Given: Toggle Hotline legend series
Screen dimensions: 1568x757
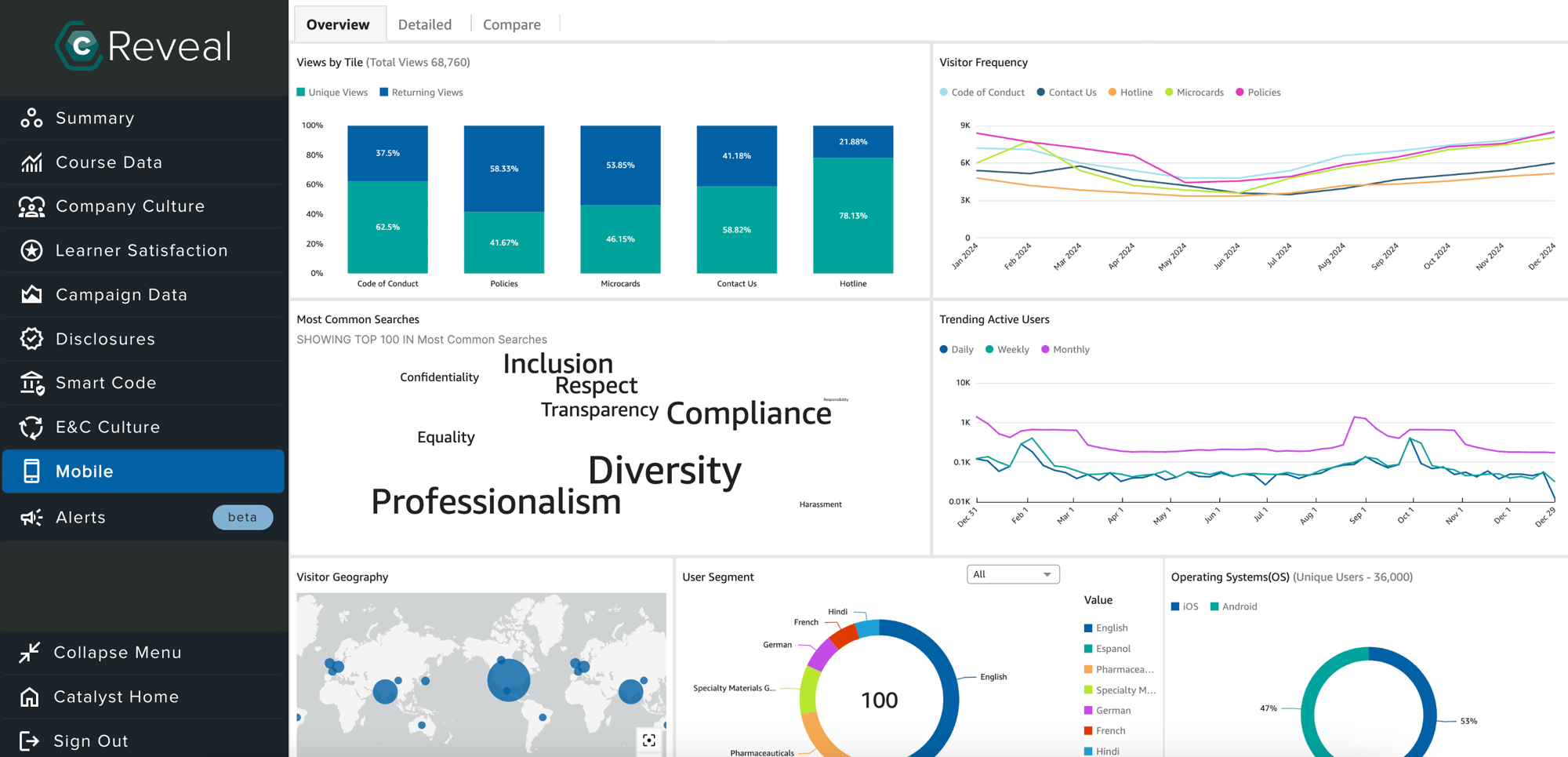Looking at the screenshot, I should click(1131, 93).
